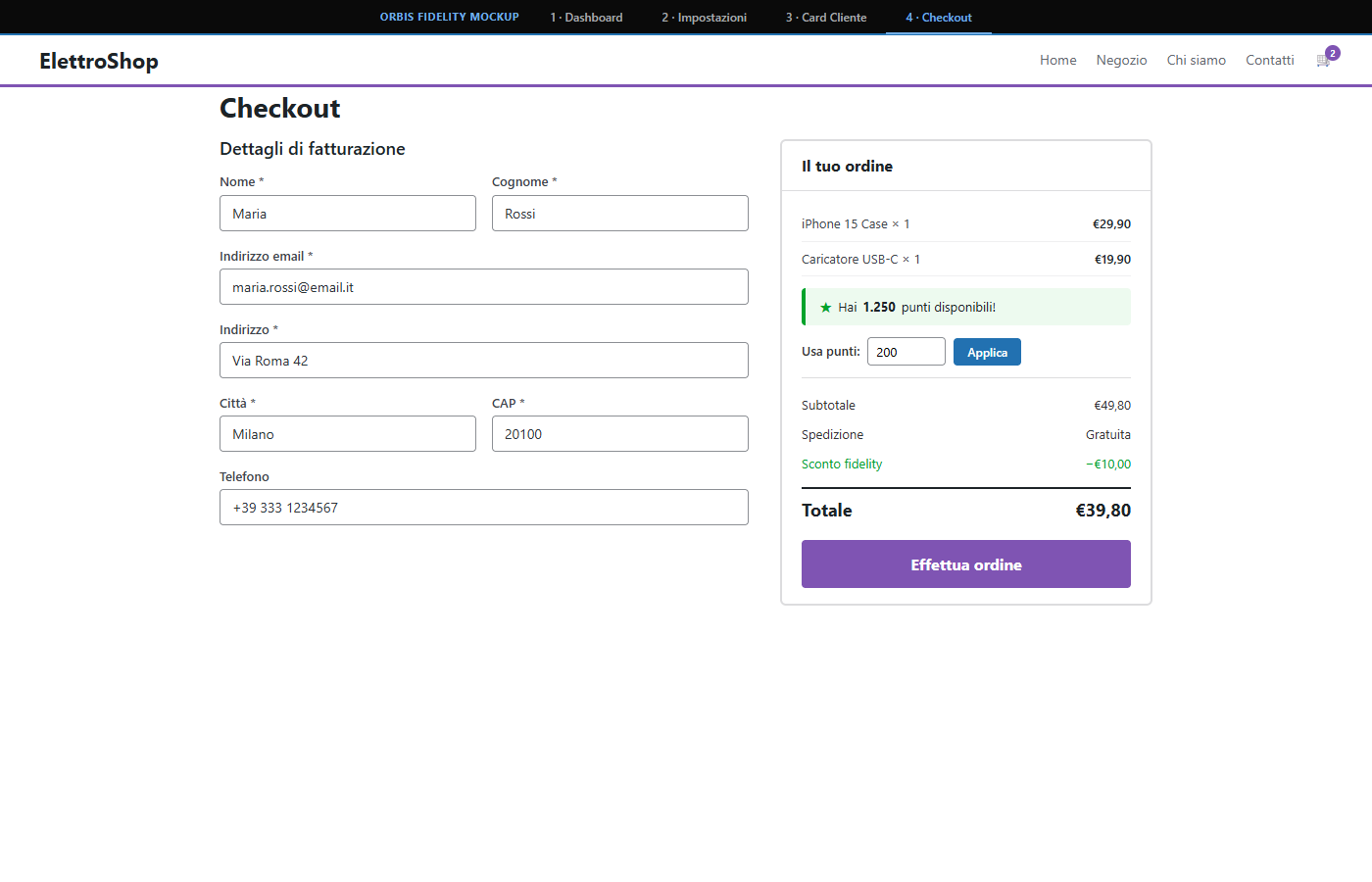Click the CAP field showing "20100"

pos(619,433)
